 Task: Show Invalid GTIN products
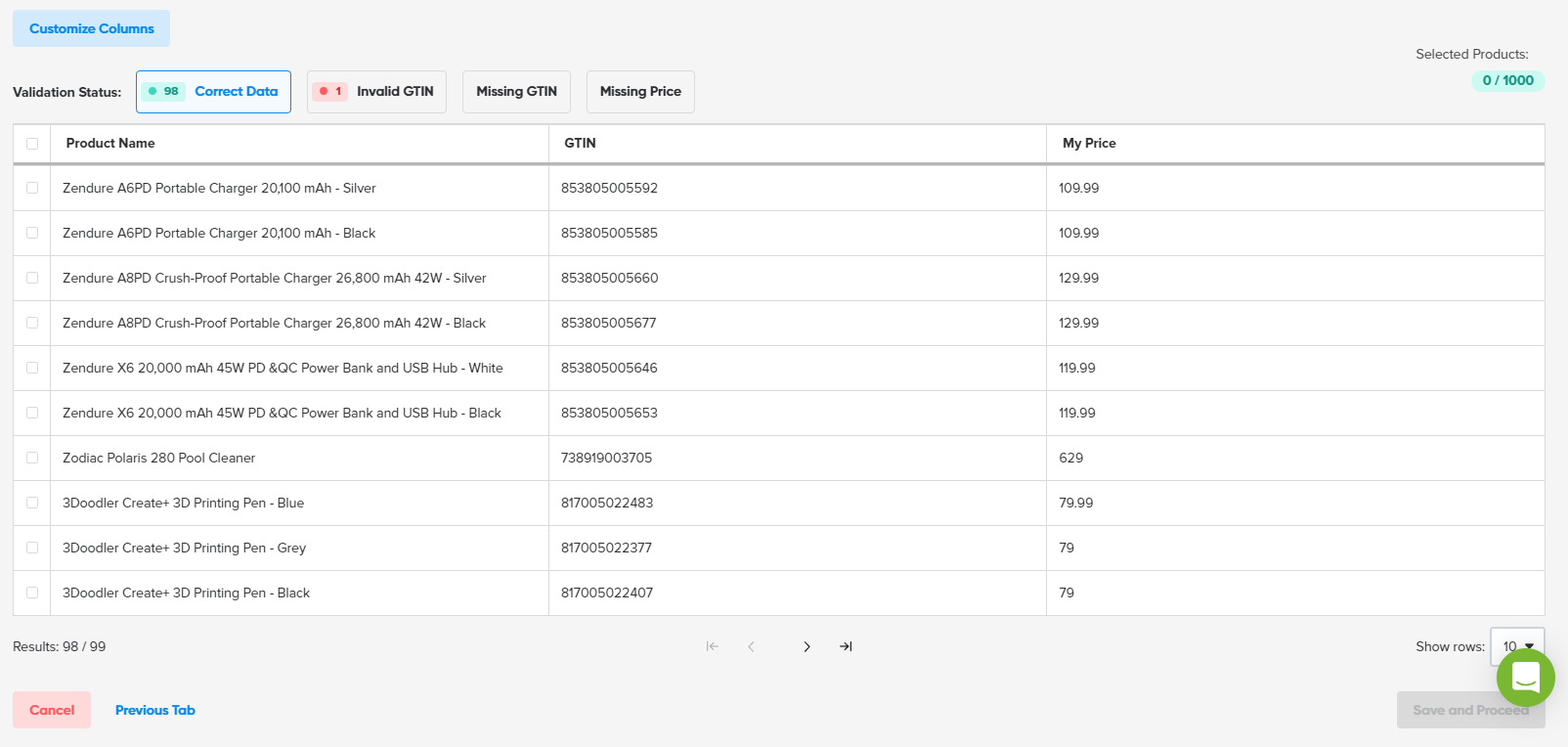[376, 92]
